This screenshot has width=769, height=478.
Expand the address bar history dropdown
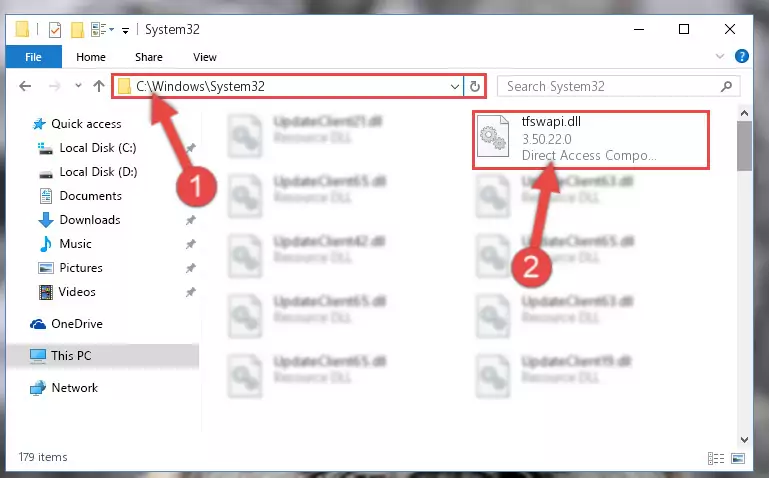coord(455,87)
